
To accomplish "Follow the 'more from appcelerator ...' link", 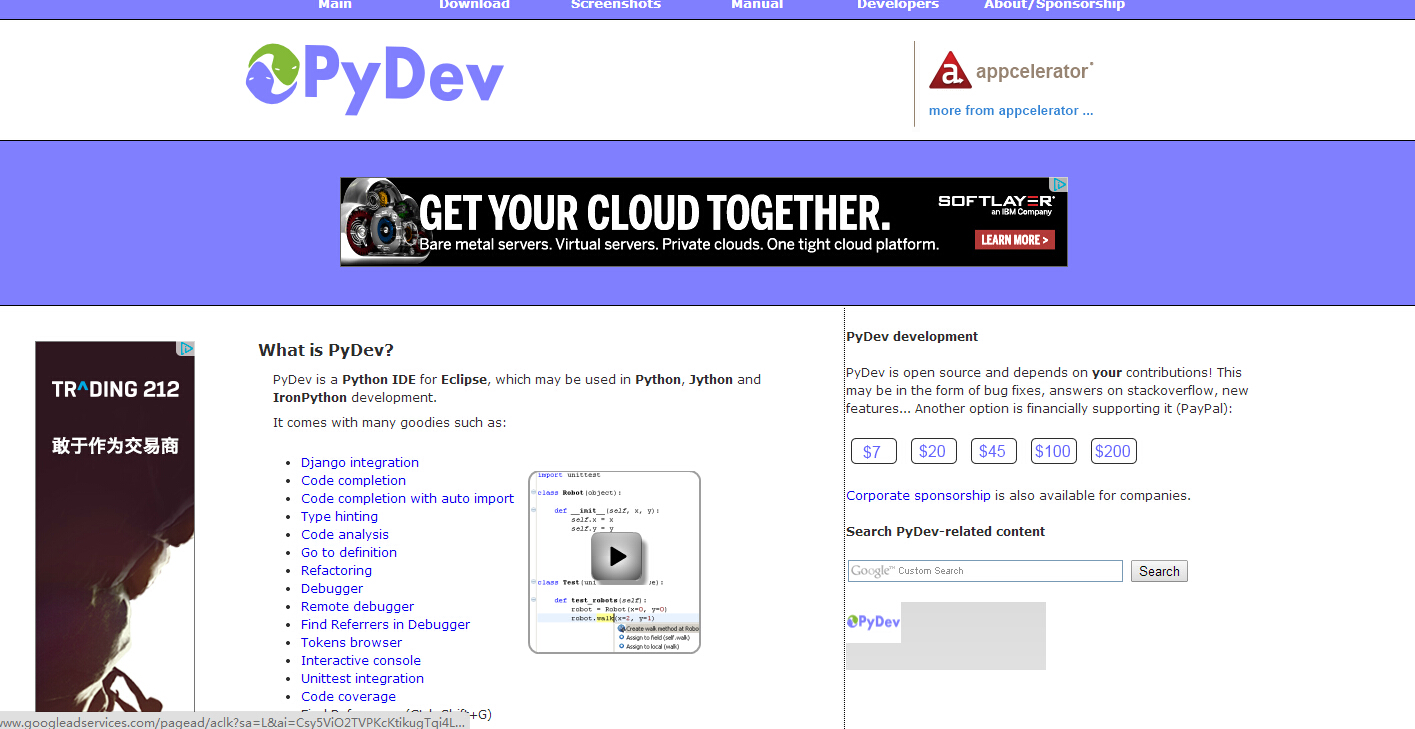I will [x=1011, y=110].
